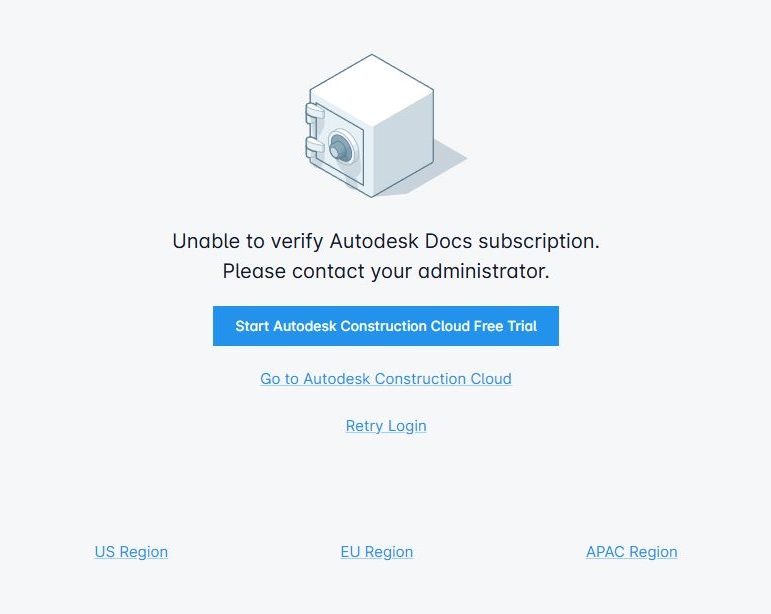This screenshot has width=771, height=614.
Task: Click the upper hinge on the safe
Action: 315,114
